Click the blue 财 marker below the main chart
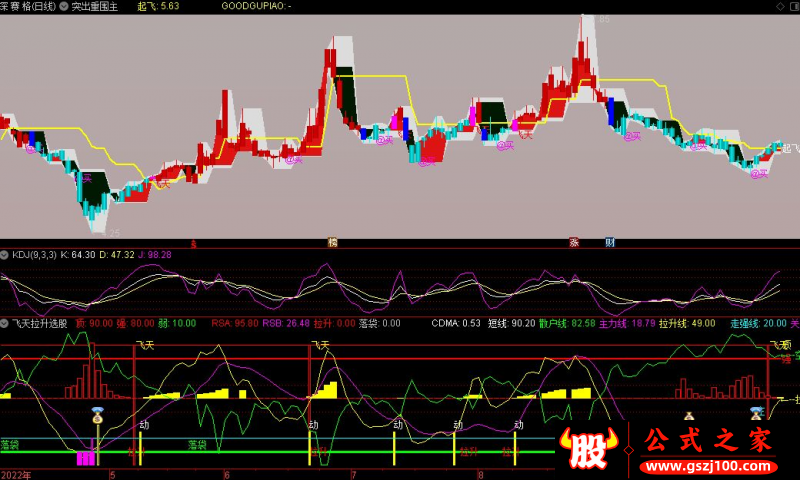Screen dimensions: 800x480 point(609,242)
